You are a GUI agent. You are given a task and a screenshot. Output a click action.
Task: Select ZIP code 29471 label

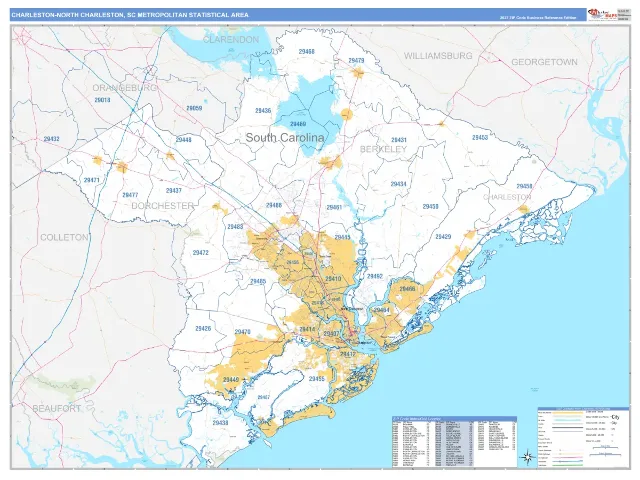91,180
